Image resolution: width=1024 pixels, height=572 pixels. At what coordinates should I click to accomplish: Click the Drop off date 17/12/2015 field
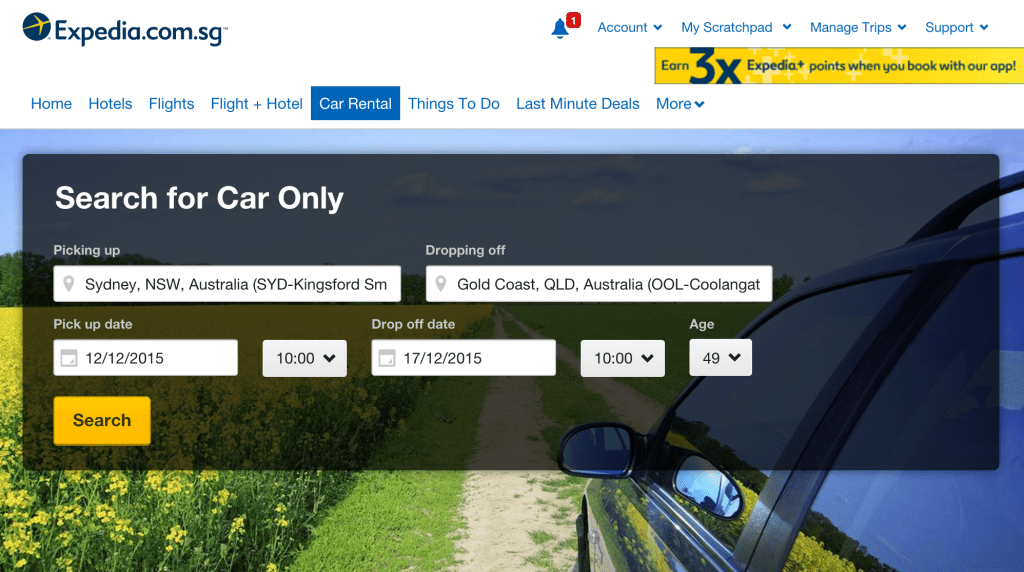(x=464, y=357)
